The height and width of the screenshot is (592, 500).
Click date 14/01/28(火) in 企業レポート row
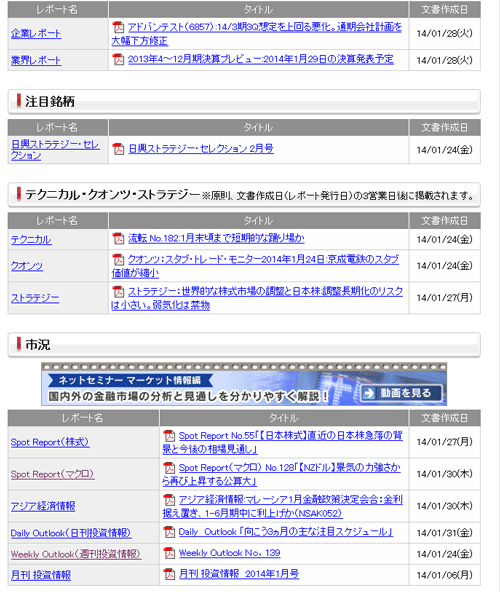(x=444, y=34)
